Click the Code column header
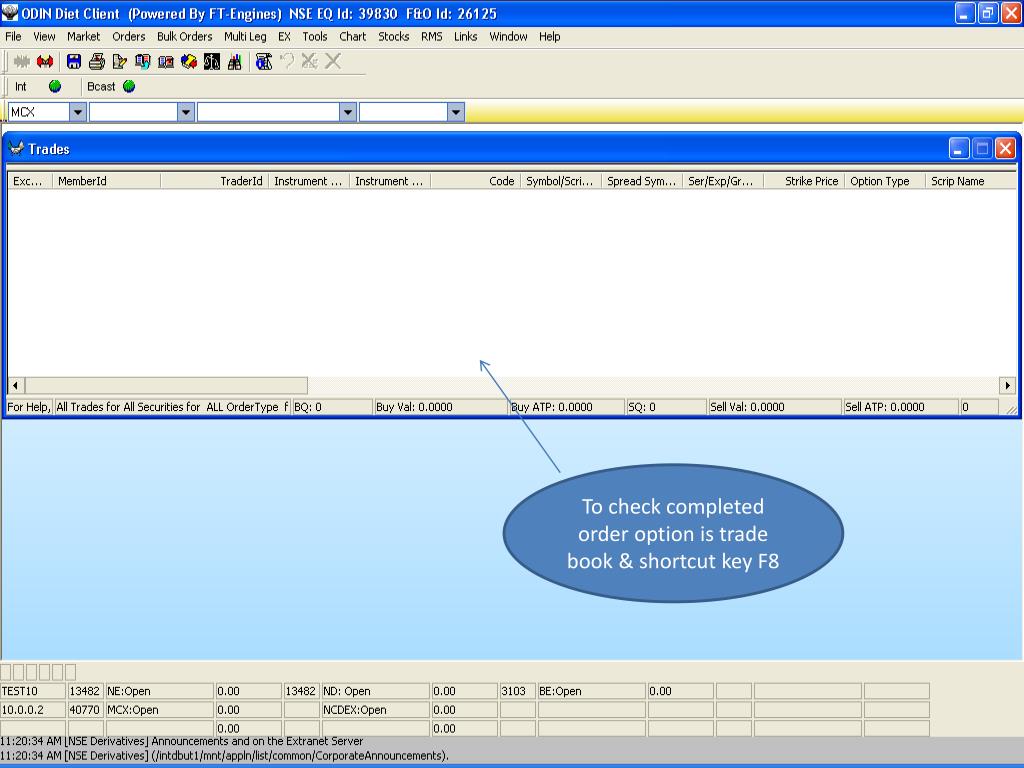This screenshot has height=768, width=1024. tap(476, 181)
